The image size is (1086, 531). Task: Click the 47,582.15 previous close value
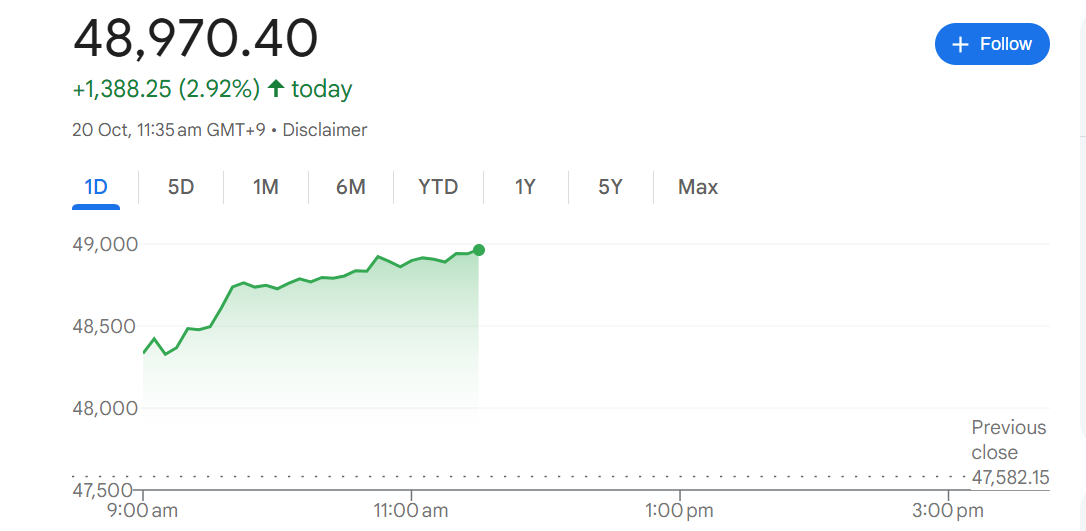pos(1010,478)
